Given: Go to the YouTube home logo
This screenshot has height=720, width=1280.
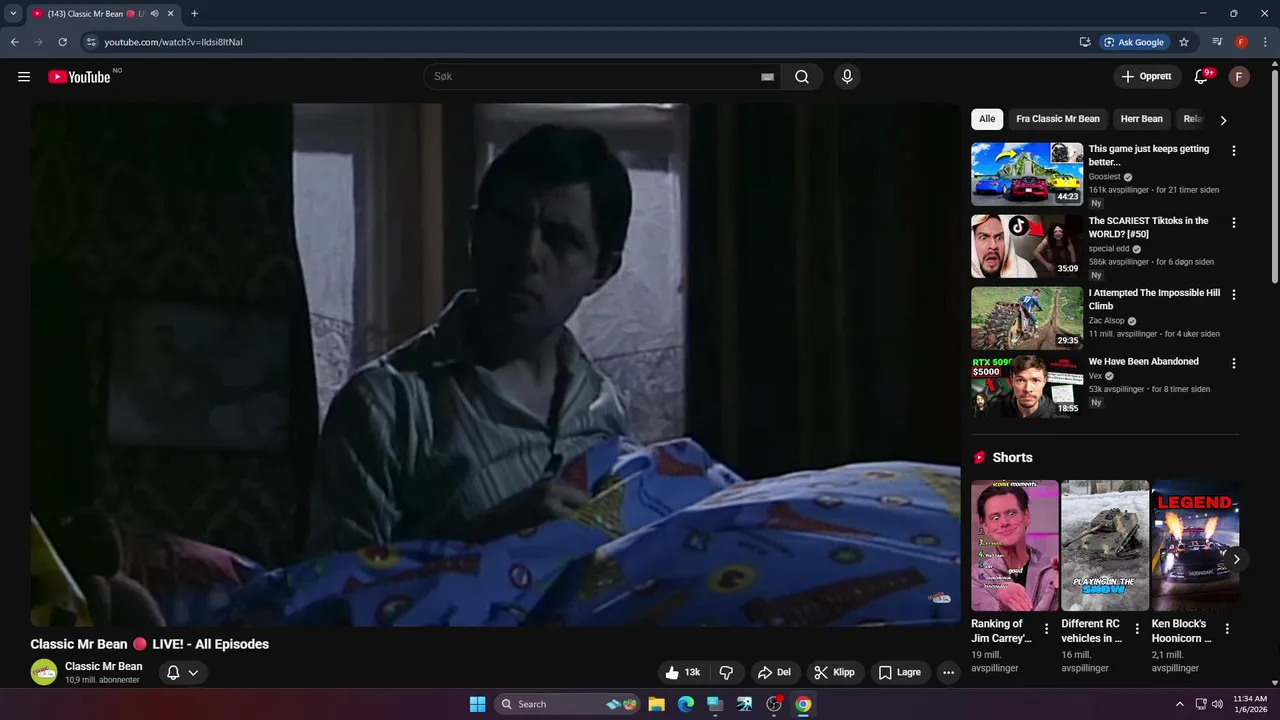Looking at the screenshot, I should (x=79, y=77).
